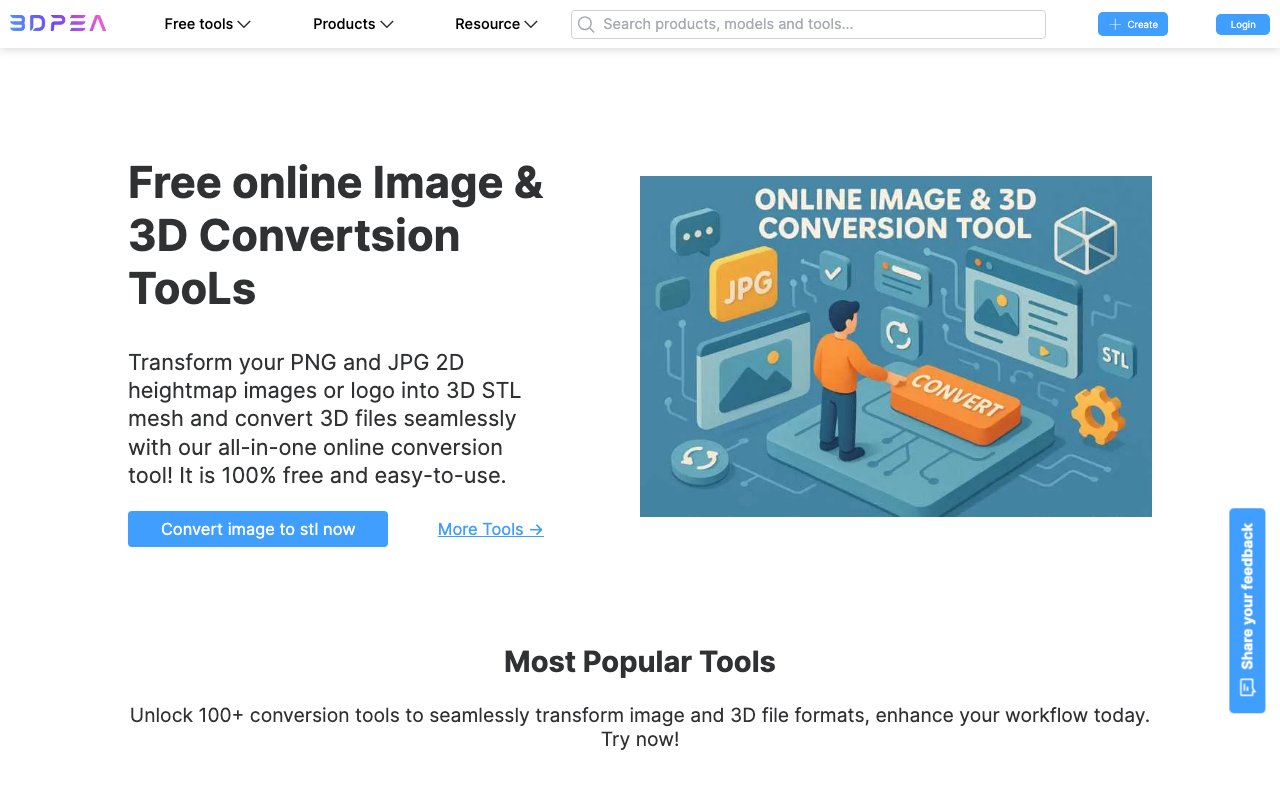Click the Free online Image headline
Image resolution: width=1280 pixels, height=800 pixels.
pos(336,236)
